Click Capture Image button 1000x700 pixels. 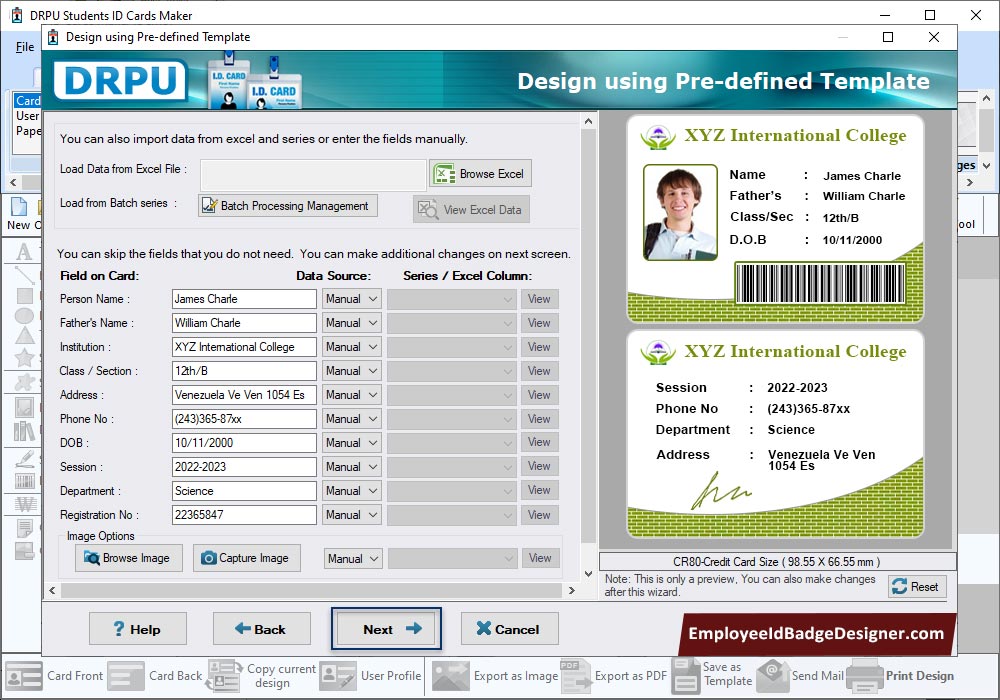pos(247,558)
